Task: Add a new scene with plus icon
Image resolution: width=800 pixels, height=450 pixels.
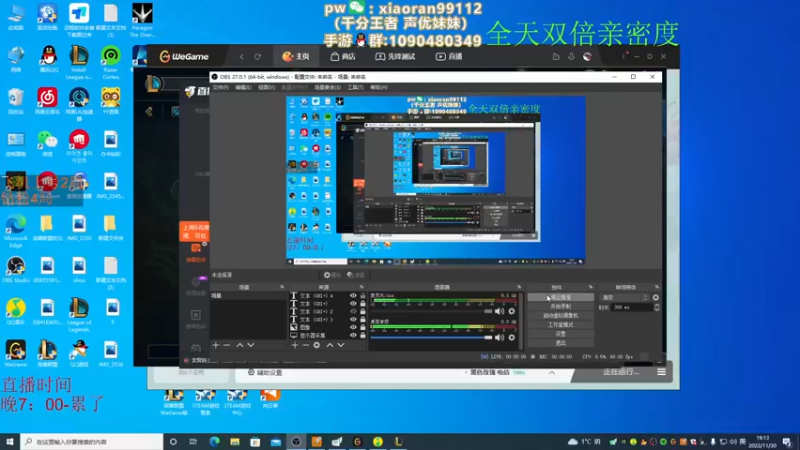Action: pyautogui.click(x=215, y=345)
